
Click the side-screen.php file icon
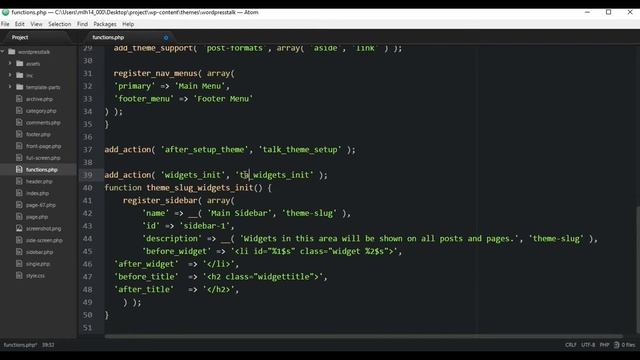19,240
